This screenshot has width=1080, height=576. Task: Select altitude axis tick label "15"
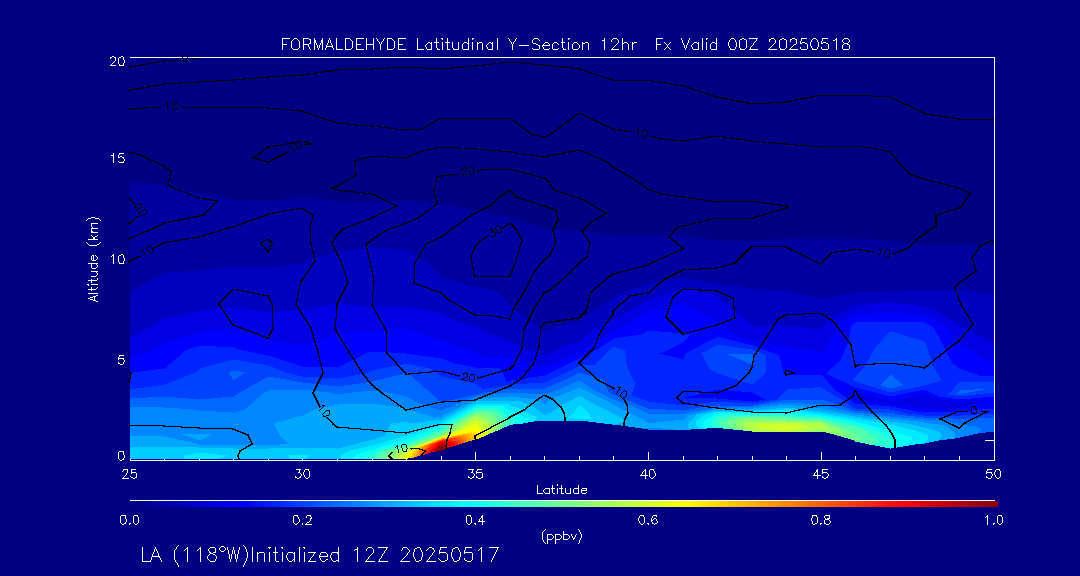pos(117,158)
